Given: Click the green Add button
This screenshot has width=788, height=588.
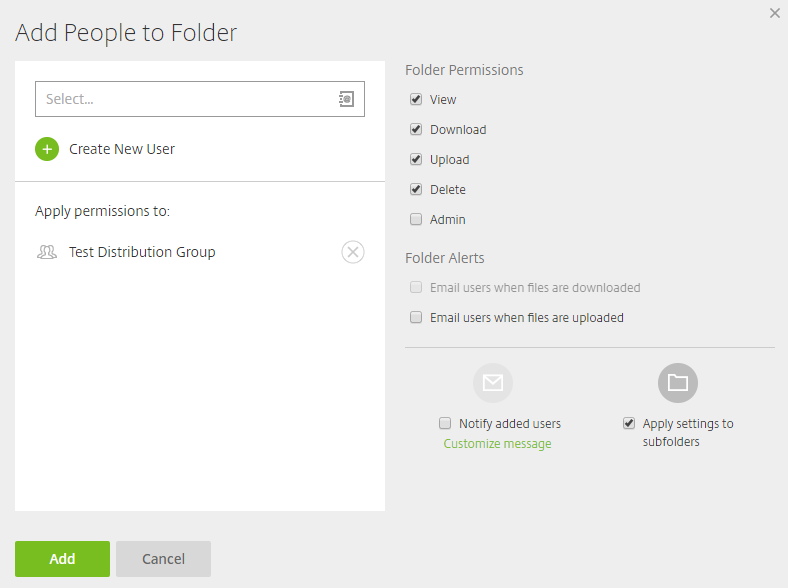Looking at the screenshot, I should pyautogui.click(x=62, y=559).
